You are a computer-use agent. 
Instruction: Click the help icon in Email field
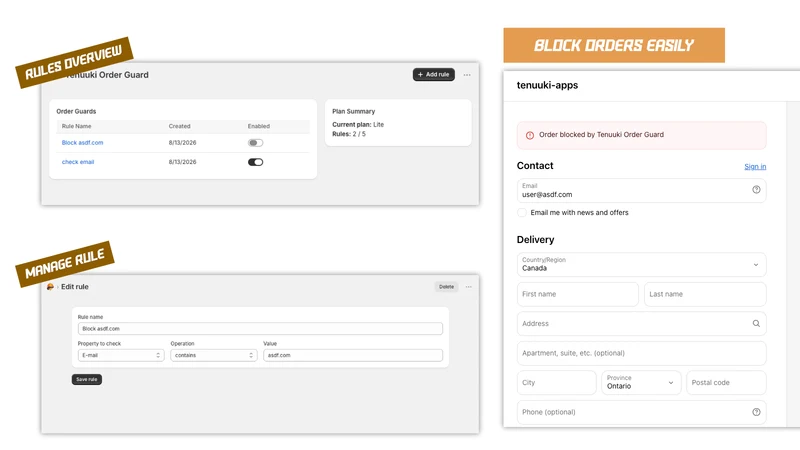(756, 190)
